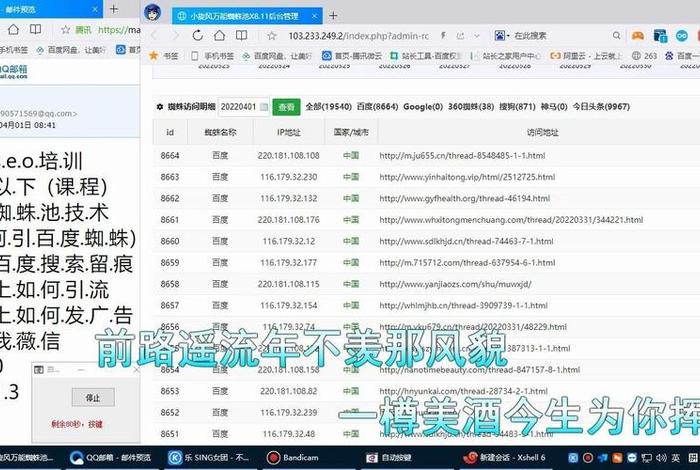Open the game controller extension icon

(638, 35)
